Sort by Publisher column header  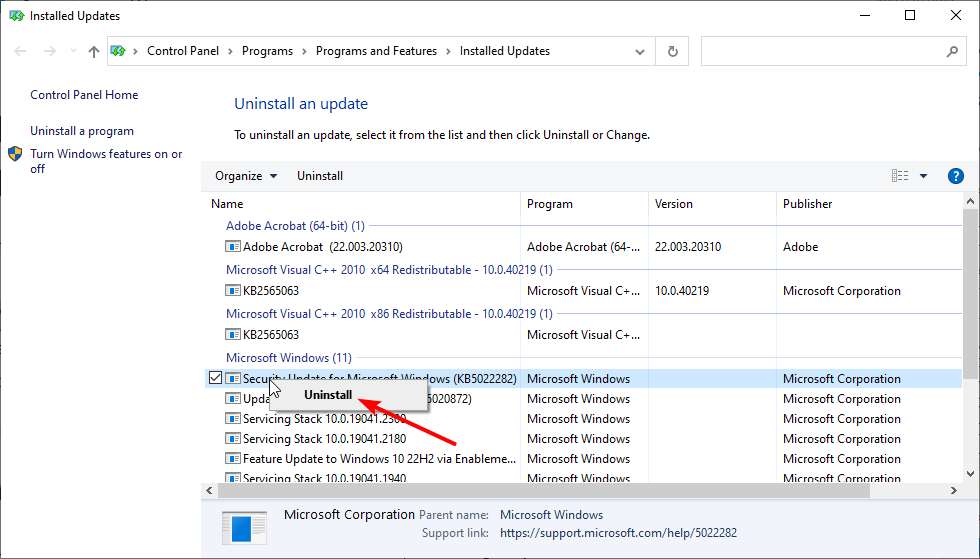869,204
